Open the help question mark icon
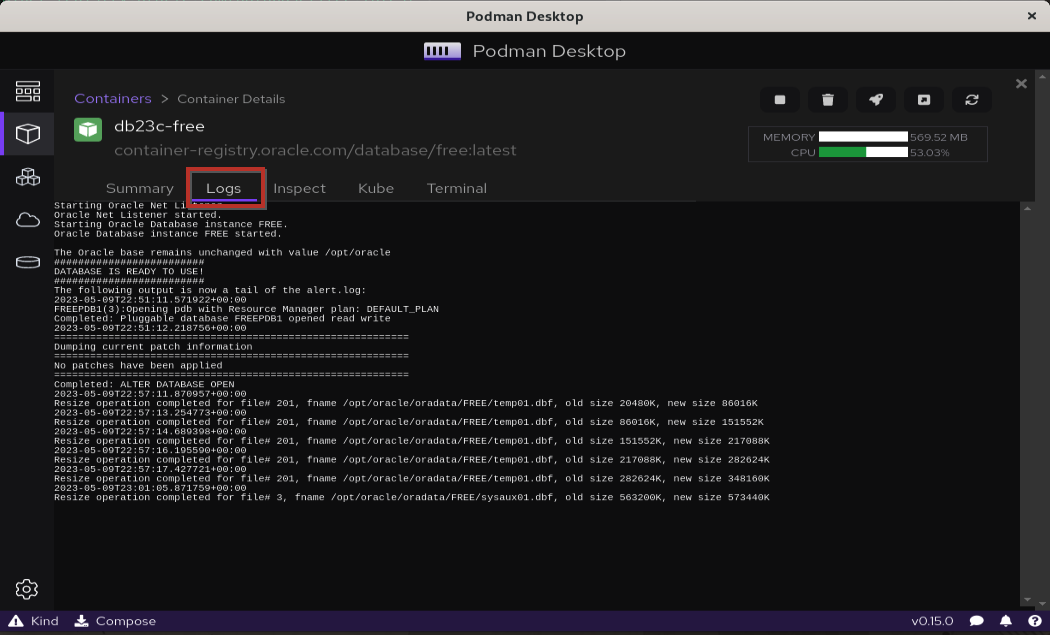This screenshot has height=635, width=1050. point(1037,621)
